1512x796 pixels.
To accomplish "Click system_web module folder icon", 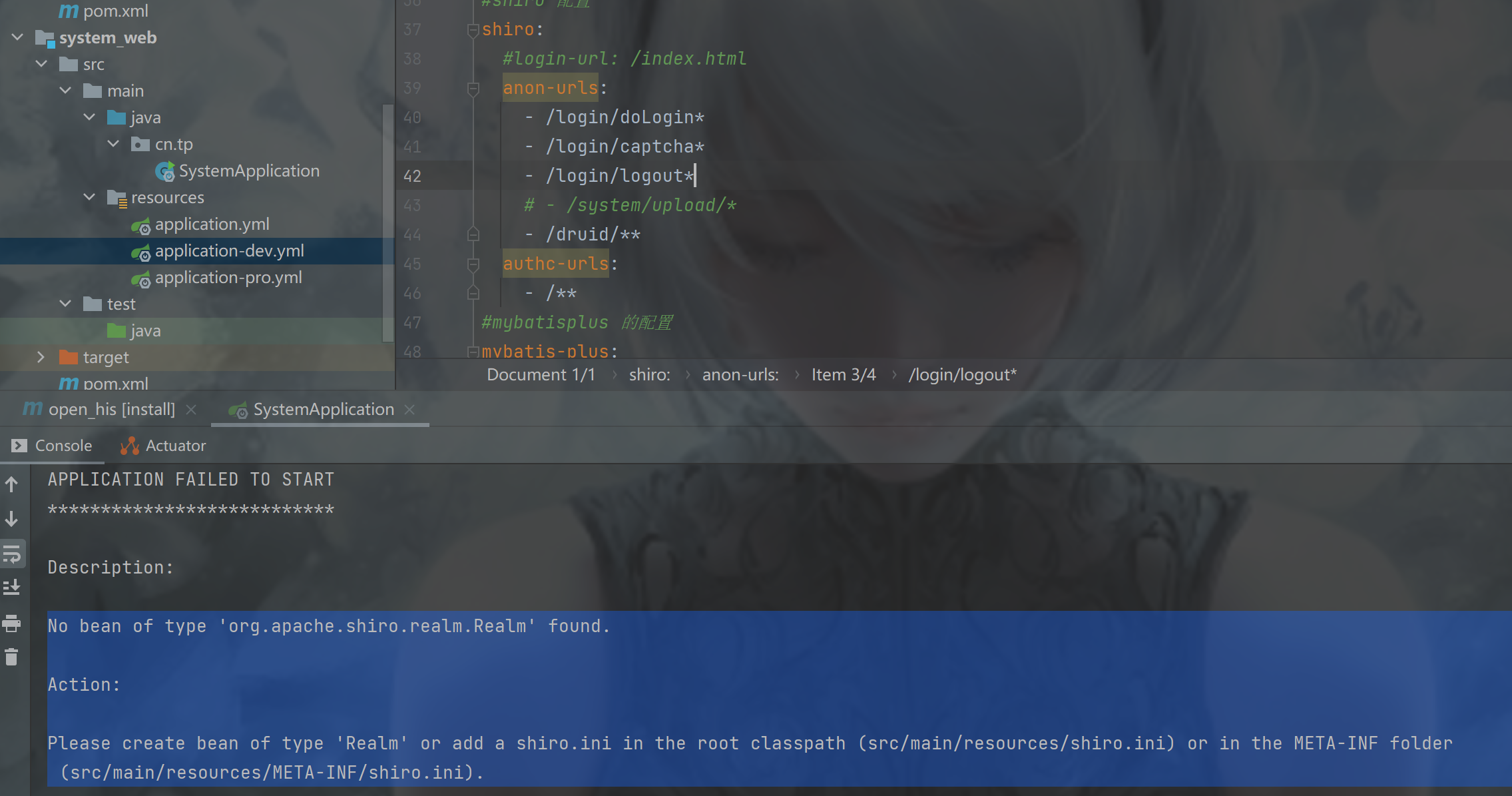I will pos(45,38).
